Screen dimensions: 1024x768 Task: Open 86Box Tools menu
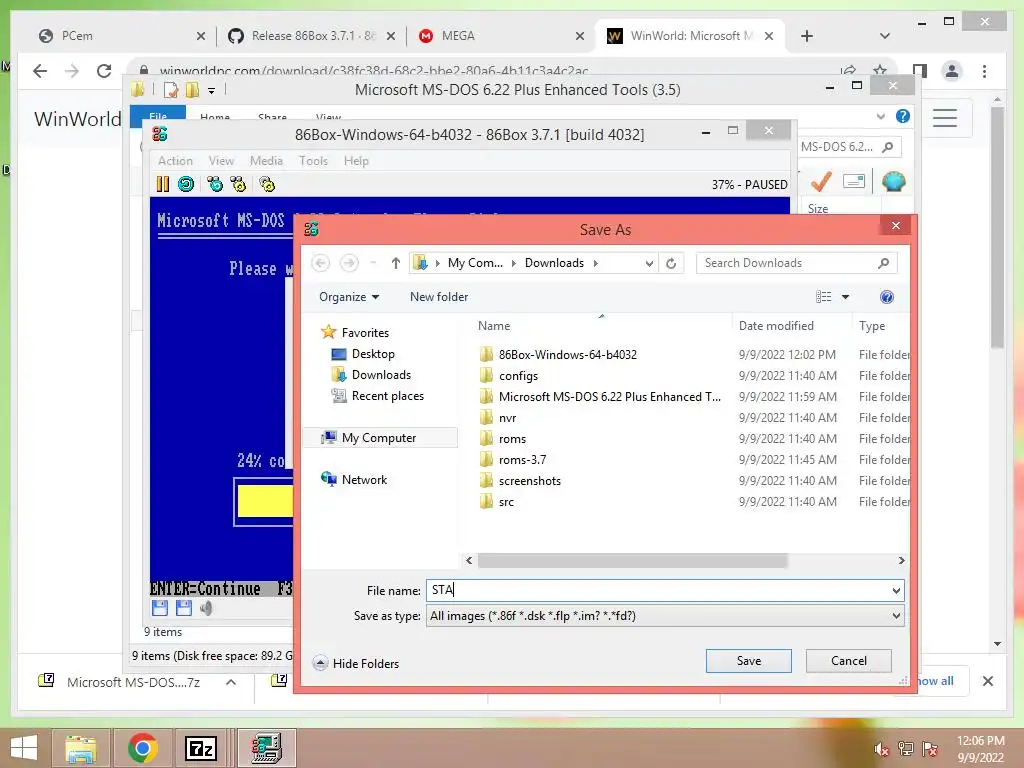[313, 161]
